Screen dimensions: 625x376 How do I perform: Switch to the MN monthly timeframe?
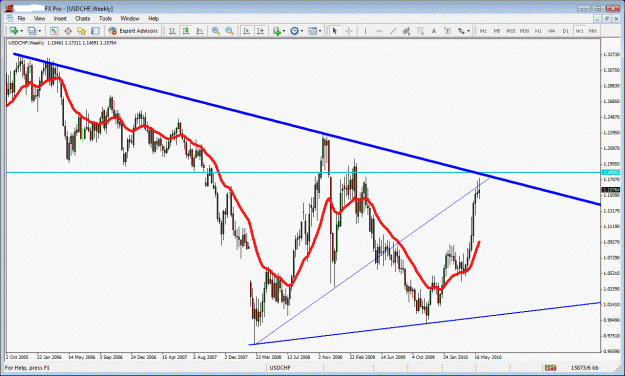(x=593, y=31)
